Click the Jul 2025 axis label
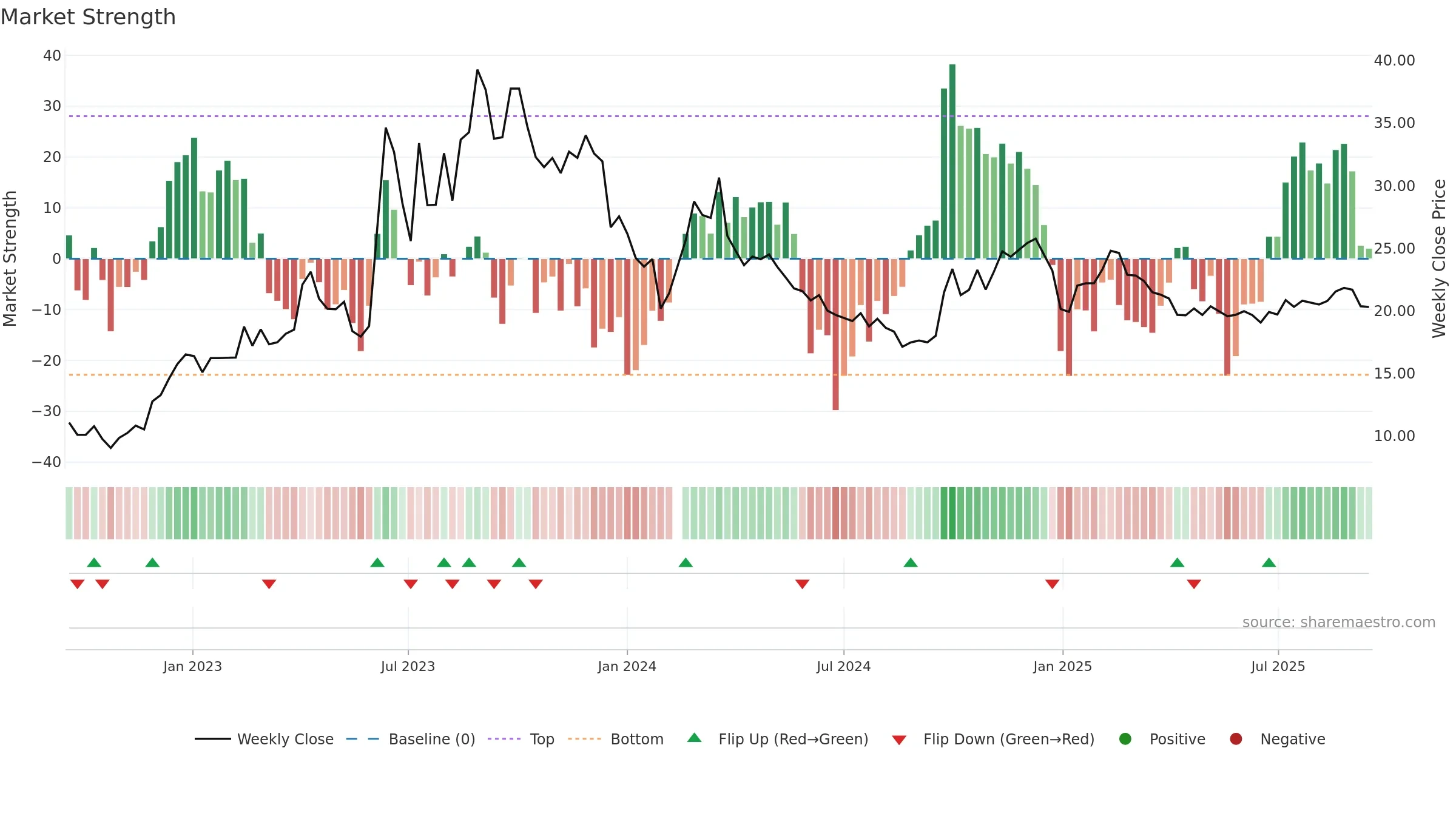Viewport: 1456px width, 819px height. (x=1278, y=666)
